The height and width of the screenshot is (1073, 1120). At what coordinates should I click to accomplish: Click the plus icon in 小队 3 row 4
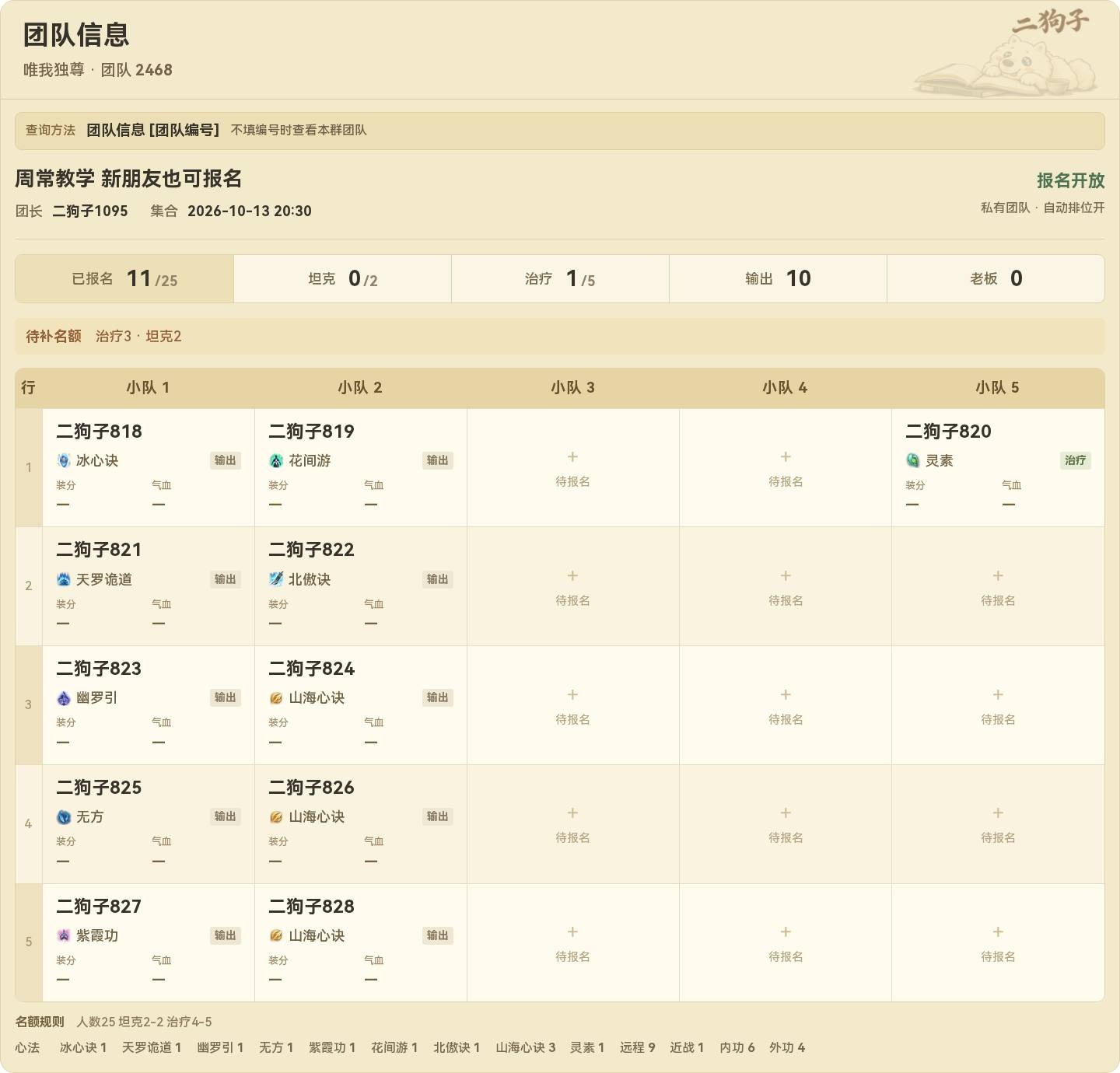[x=572, y=813]
